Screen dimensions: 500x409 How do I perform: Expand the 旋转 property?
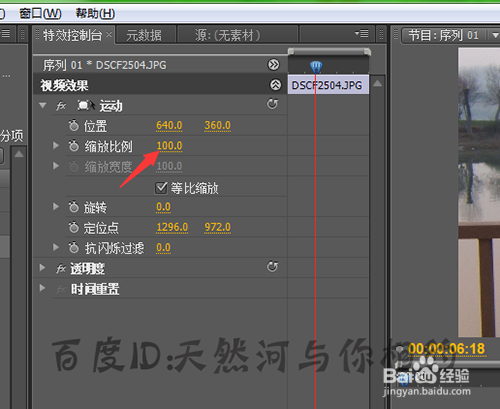(x=56, y=207)
